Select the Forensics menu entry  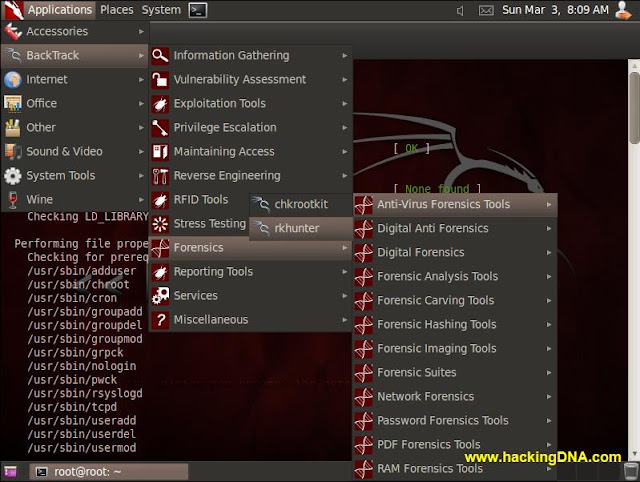click(x=250, y=248)
